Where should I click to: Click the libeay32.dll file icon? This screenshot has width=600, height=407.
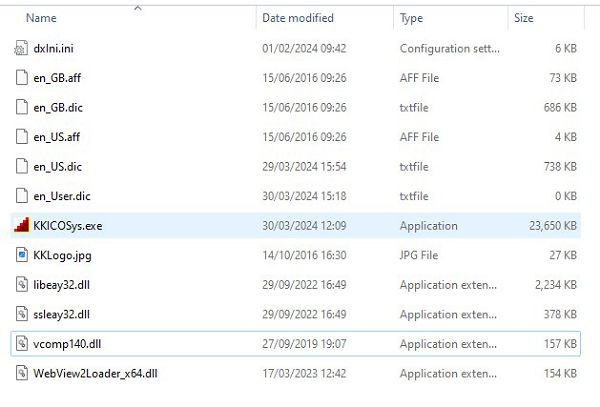point(22,285)
